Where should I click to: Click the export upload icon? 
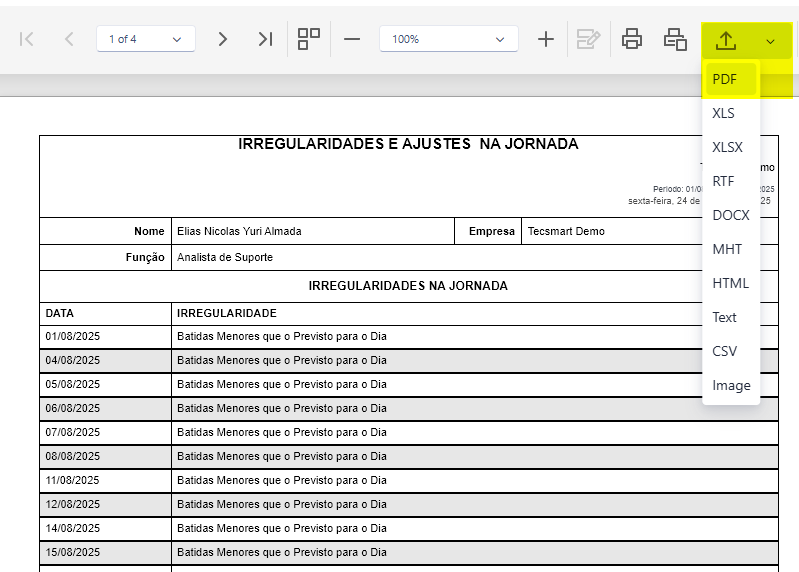[726, 41]
